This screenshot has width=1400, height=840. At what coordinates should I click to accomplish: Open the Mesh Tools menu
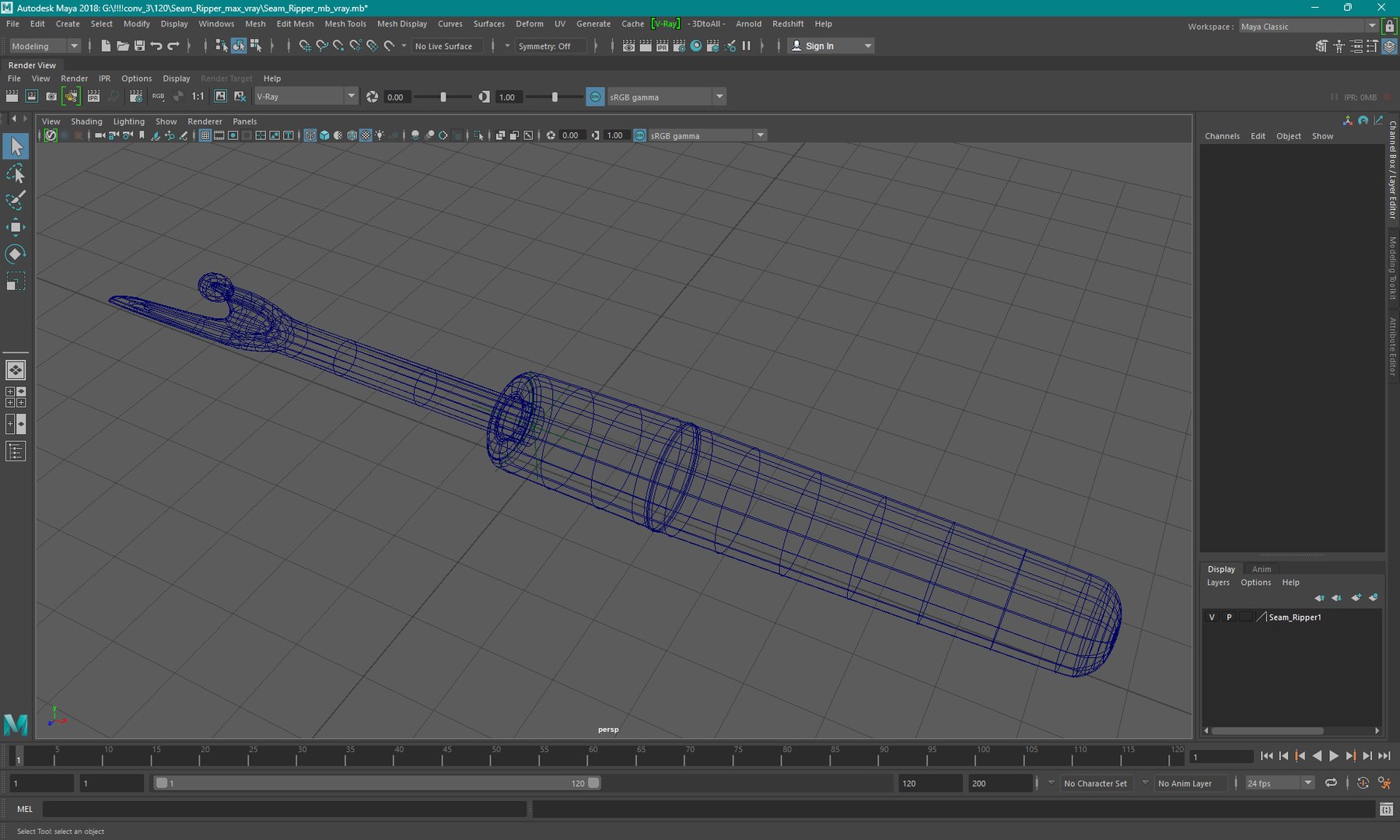(345, 24)
